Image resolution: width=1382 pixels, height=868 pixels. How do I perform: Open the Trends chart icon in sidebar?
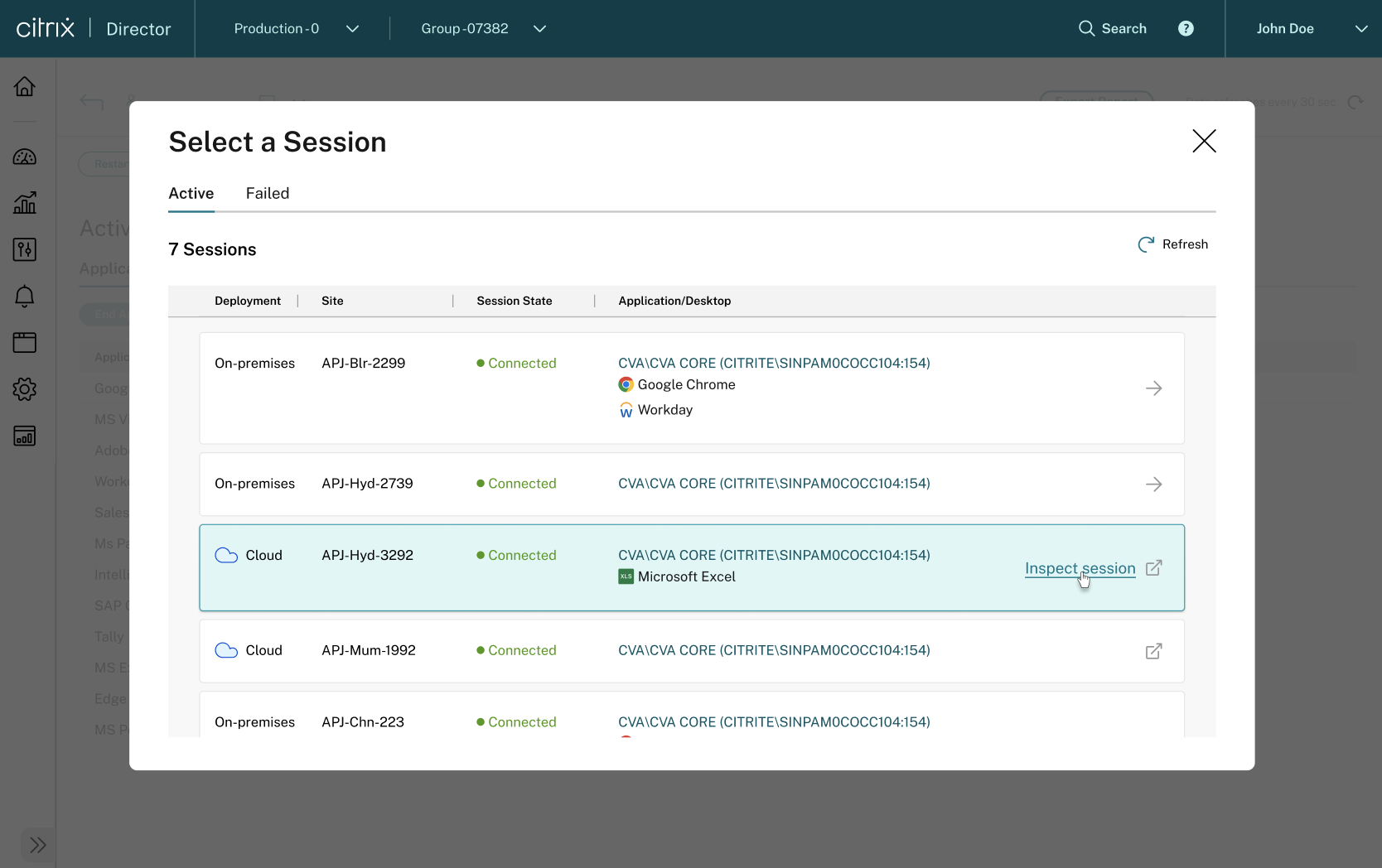coord(25,203)
